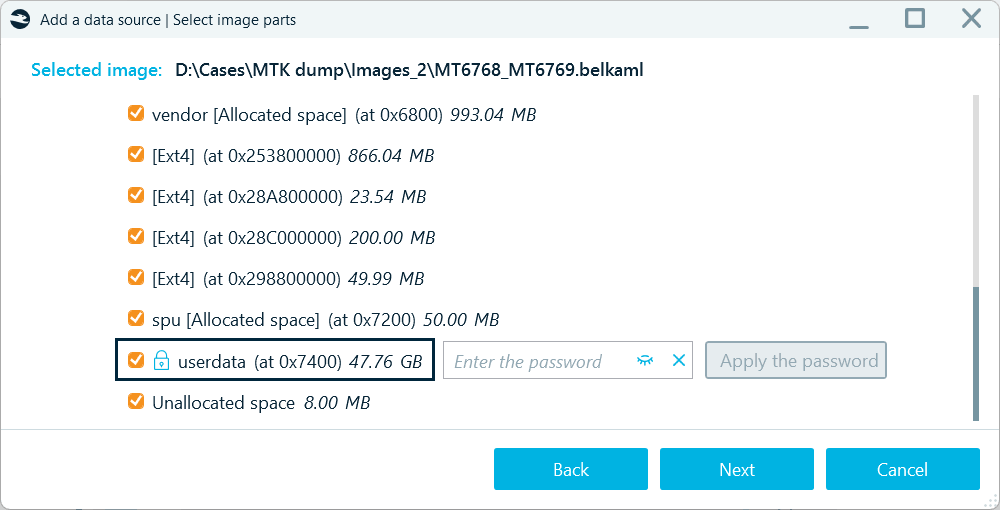Screen dimensions: 1000x510
Task: Select 'Unallocated space 8.00 MB' text
Action: tap(261, 403)
